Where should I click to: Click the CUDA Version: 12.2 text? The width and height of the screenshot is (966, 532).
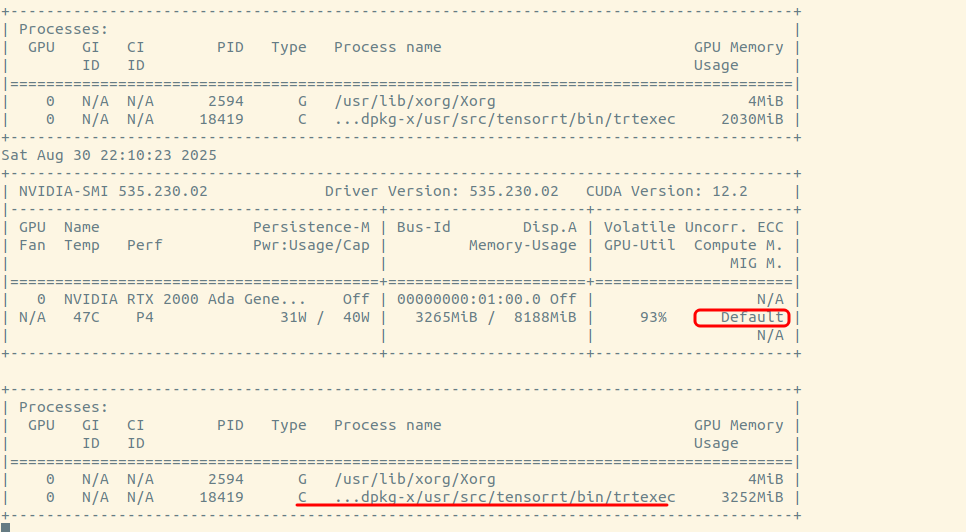(x=666, y=191)
